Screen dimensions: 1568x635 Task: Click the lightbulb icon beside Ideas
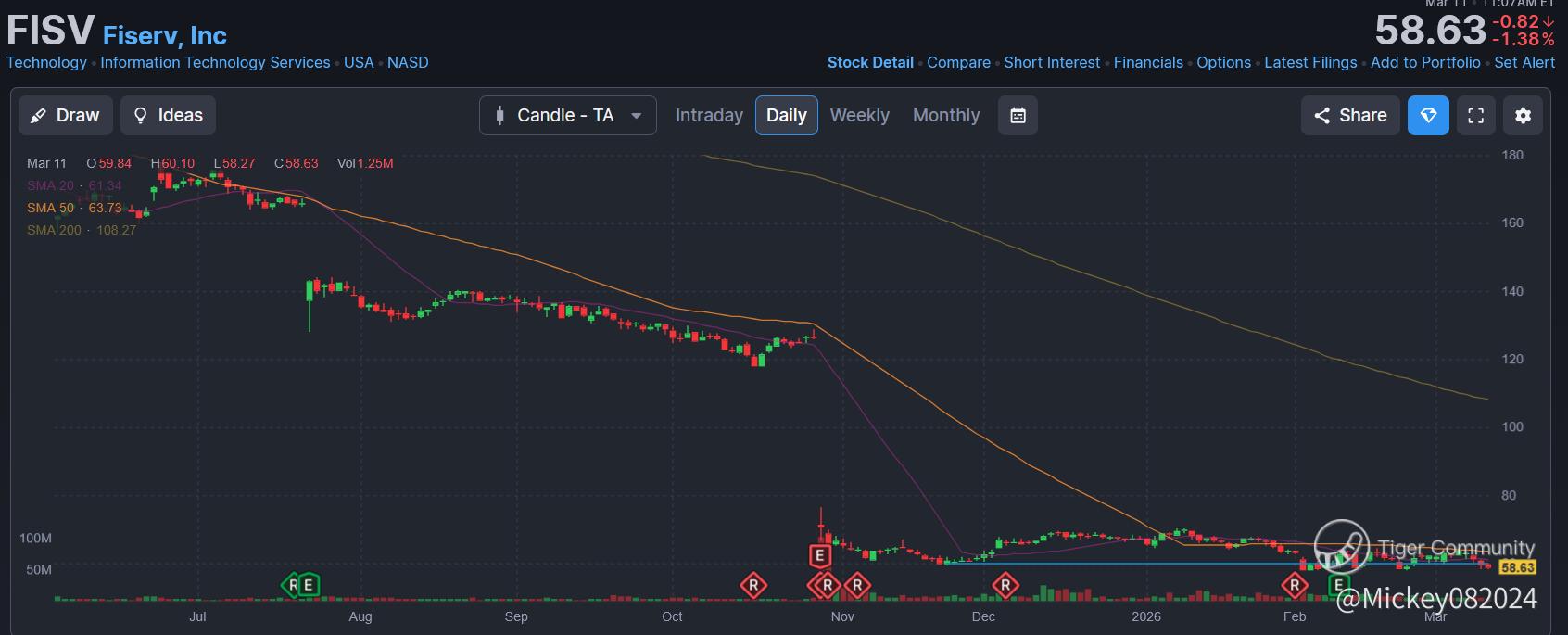click(141, 116)
